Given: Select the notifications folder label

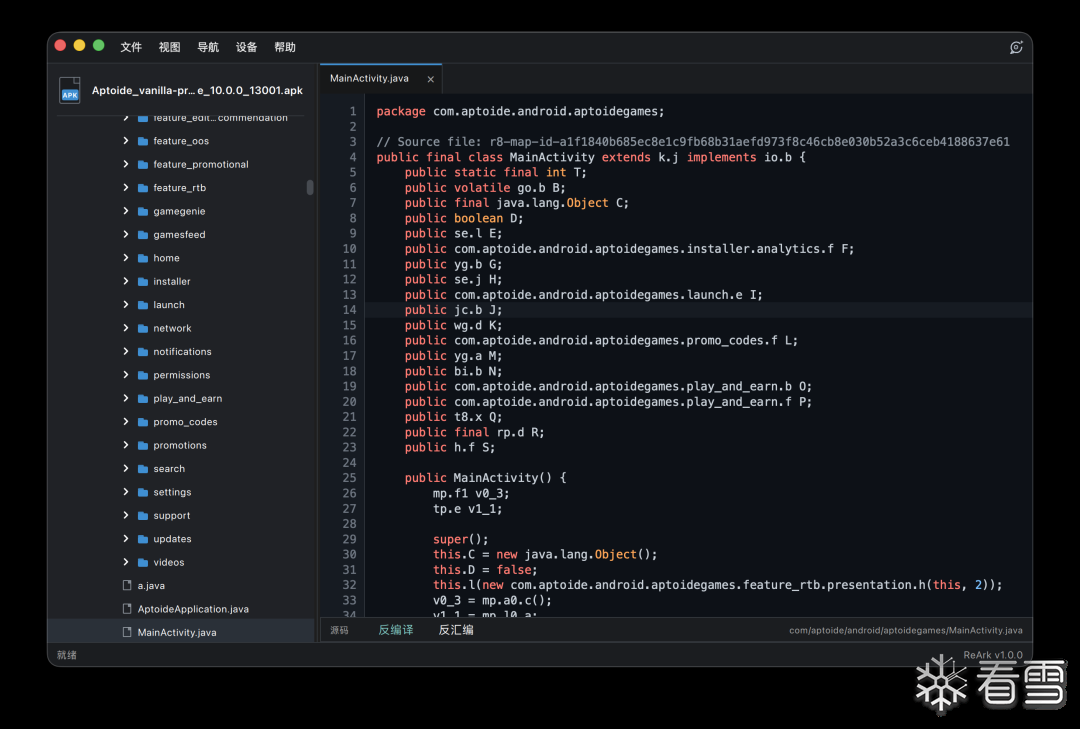Looking at the screenshot, I should (183, 352).
